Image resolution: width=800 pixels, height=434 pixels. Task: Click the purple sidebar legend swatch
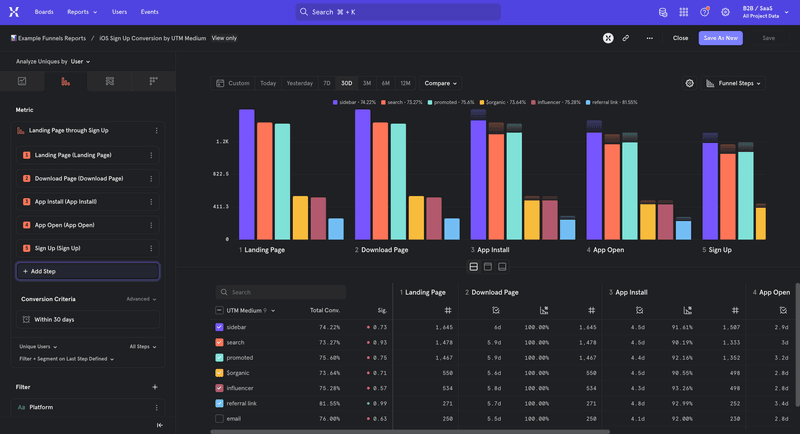tap(335, 102)
